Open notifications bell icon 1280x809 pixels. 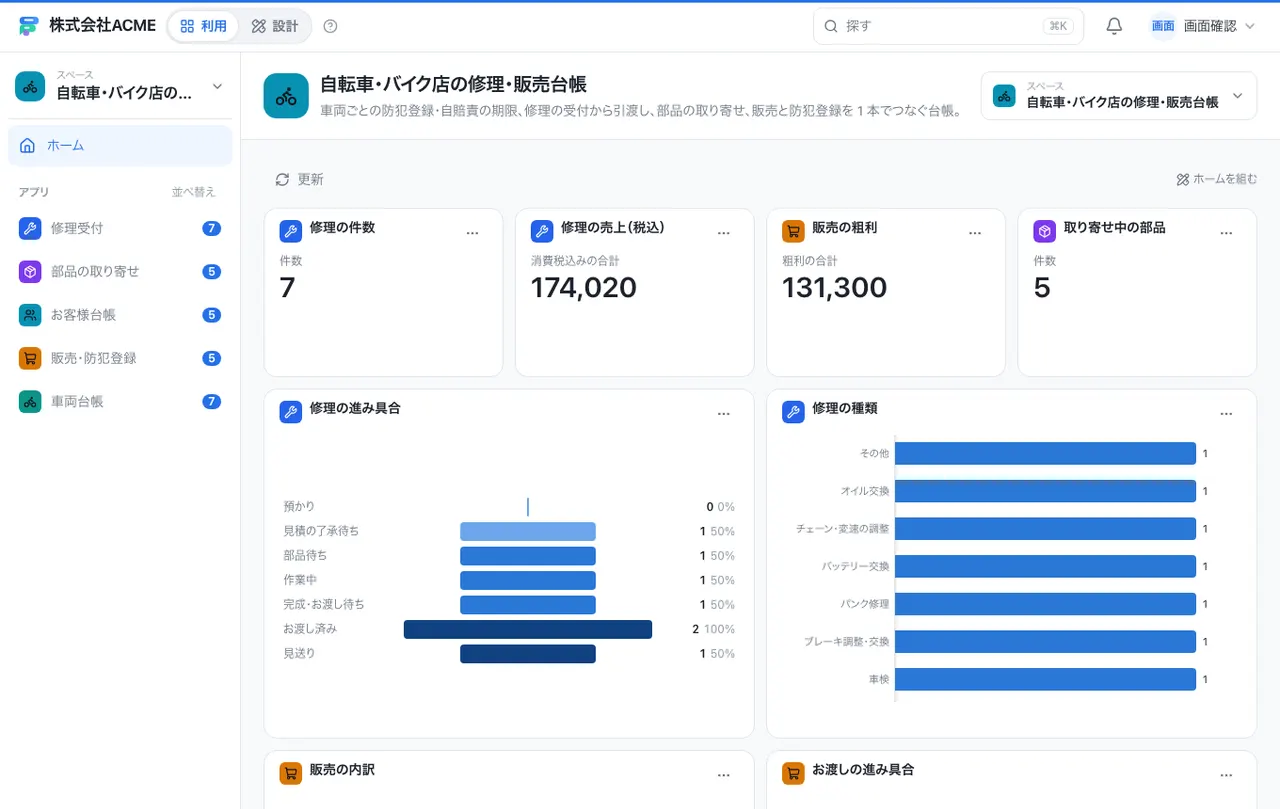pos(1114,26)
